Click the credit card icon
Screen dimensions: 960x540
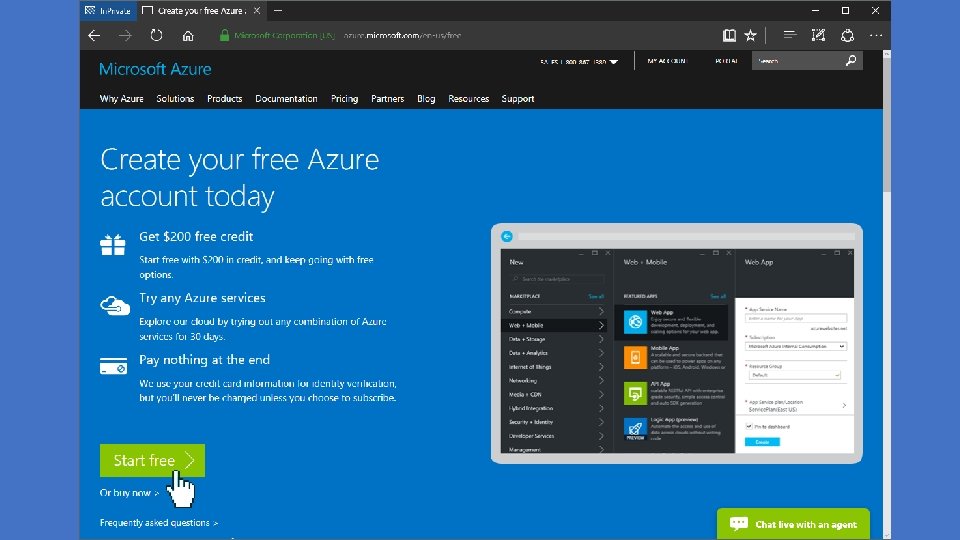click(113, 366)
